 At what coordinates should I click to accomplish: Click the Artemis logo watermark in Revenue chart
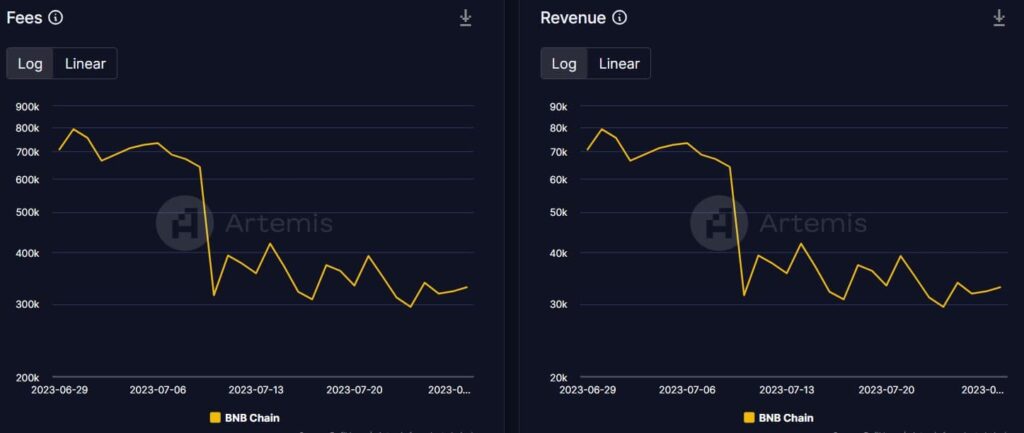point(719,223)
